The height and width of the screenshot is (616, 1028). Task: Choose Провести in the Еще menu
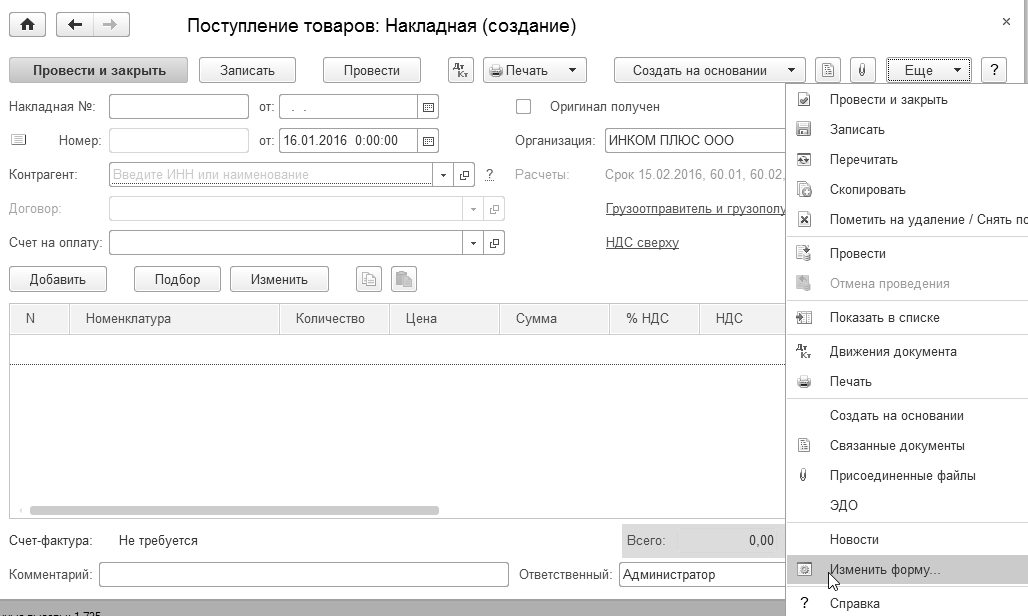pos(907,254)
